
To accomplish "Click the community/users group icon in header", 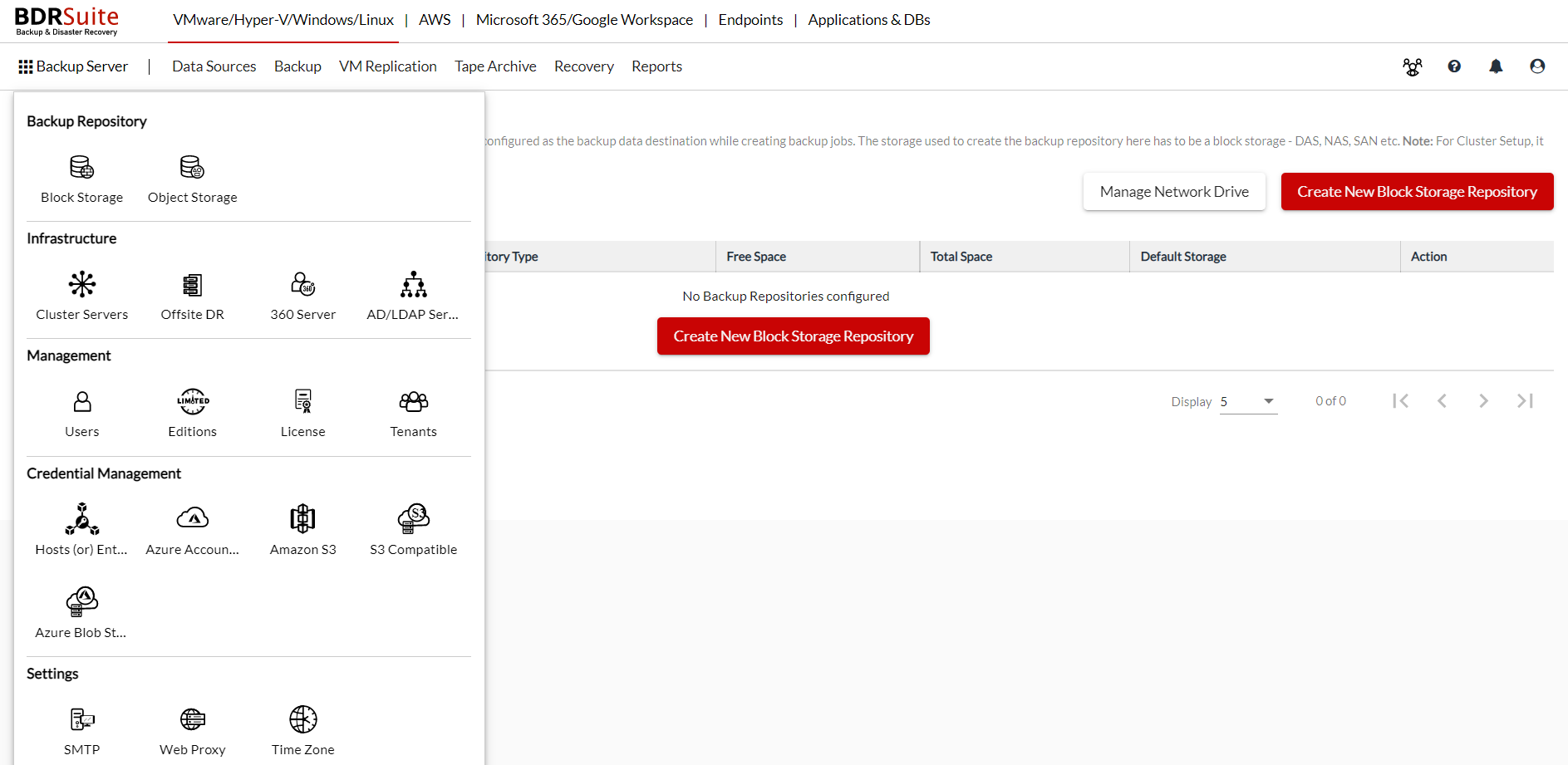I will [x=1412, y=66].
